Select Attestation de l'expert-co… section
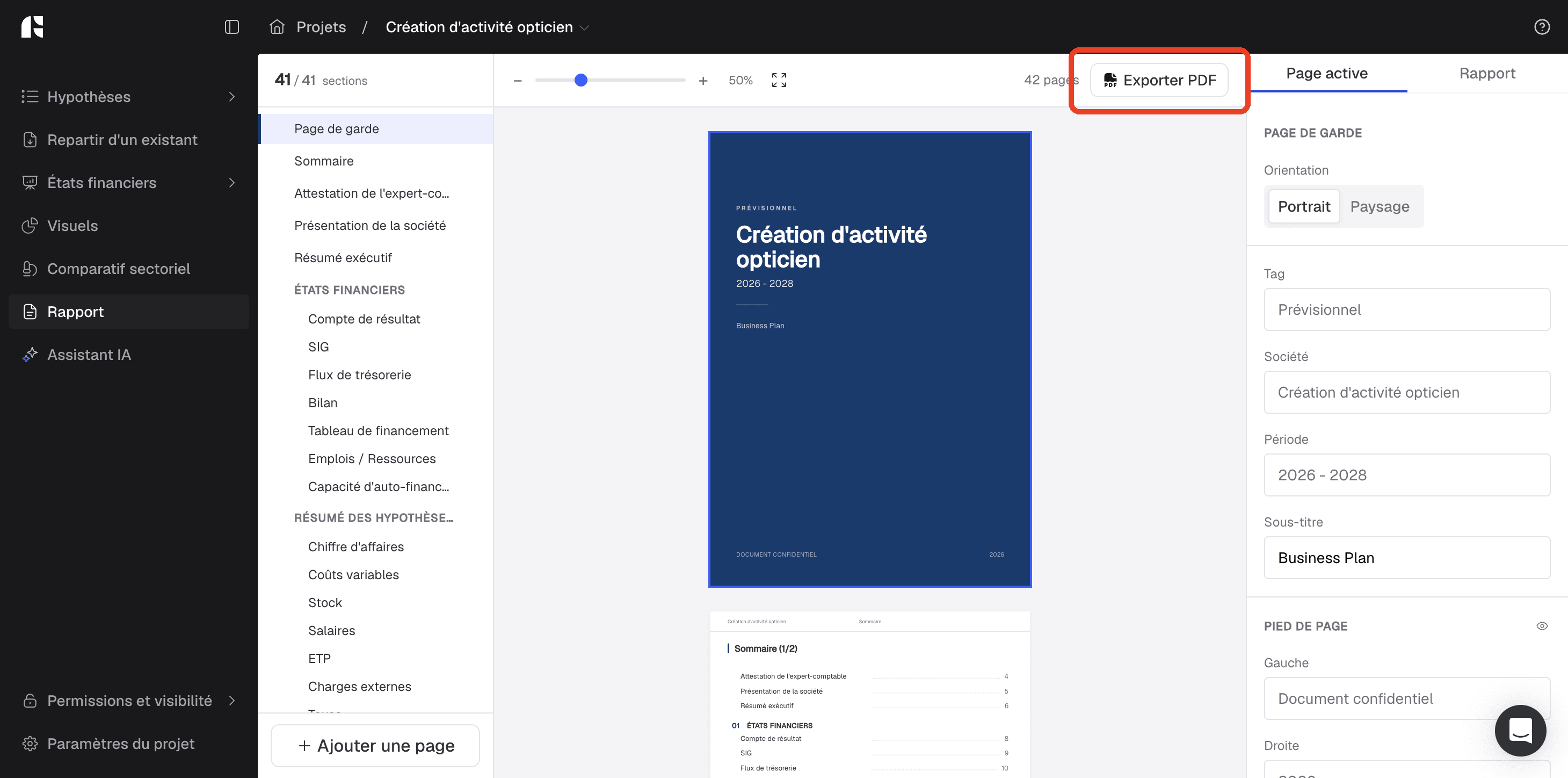 tap(375, 193)
